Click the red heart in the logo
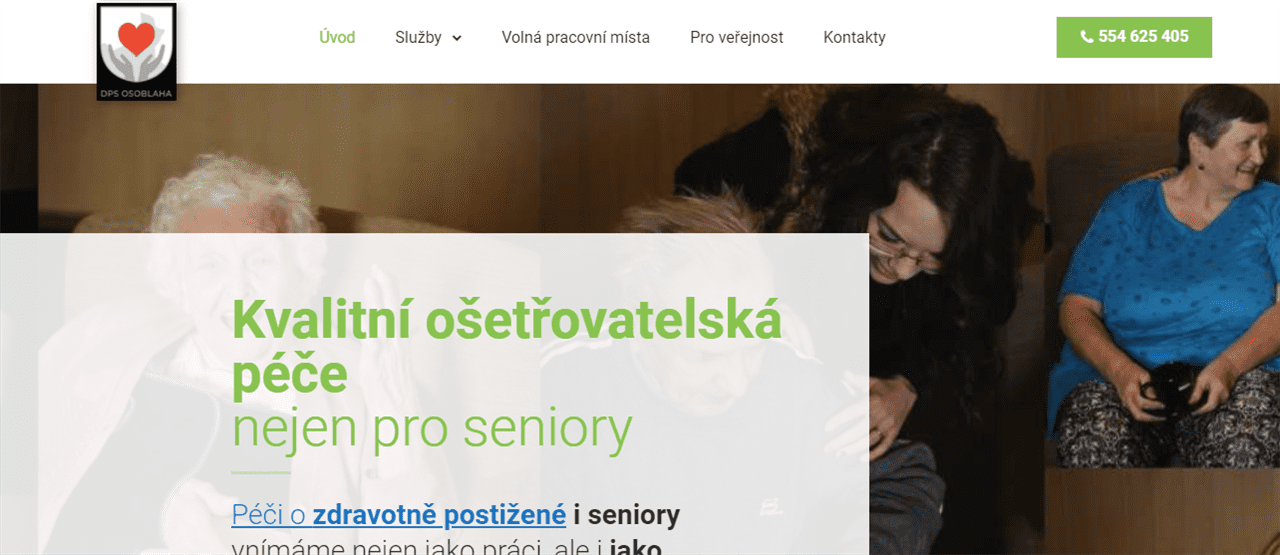This screenshot has width=1280, height=555. coord(136,39)
